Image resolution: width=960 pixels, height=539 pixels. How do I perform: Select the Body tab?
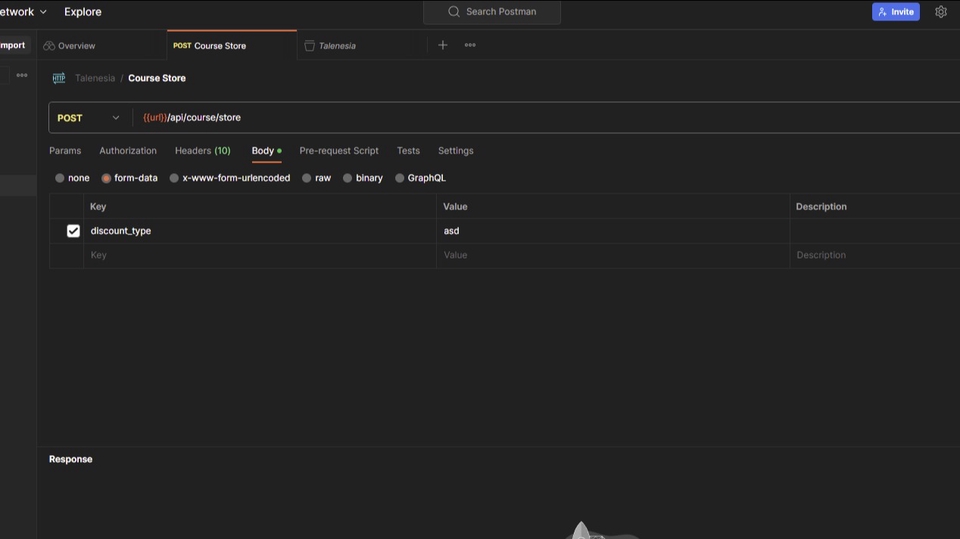(x=266, y=151)
